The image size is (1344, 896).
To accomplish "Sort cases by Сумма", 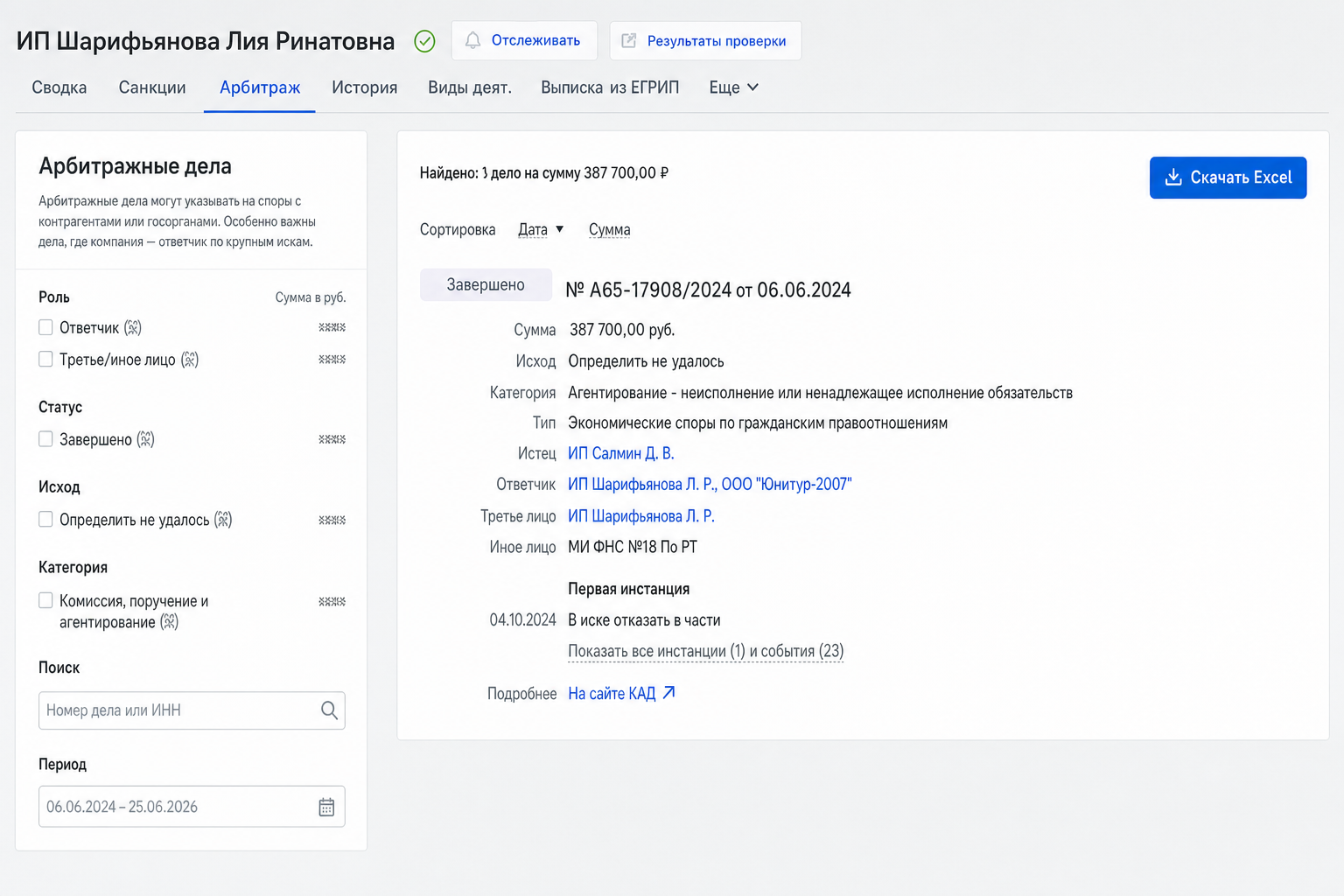I will tap(609, 229).
